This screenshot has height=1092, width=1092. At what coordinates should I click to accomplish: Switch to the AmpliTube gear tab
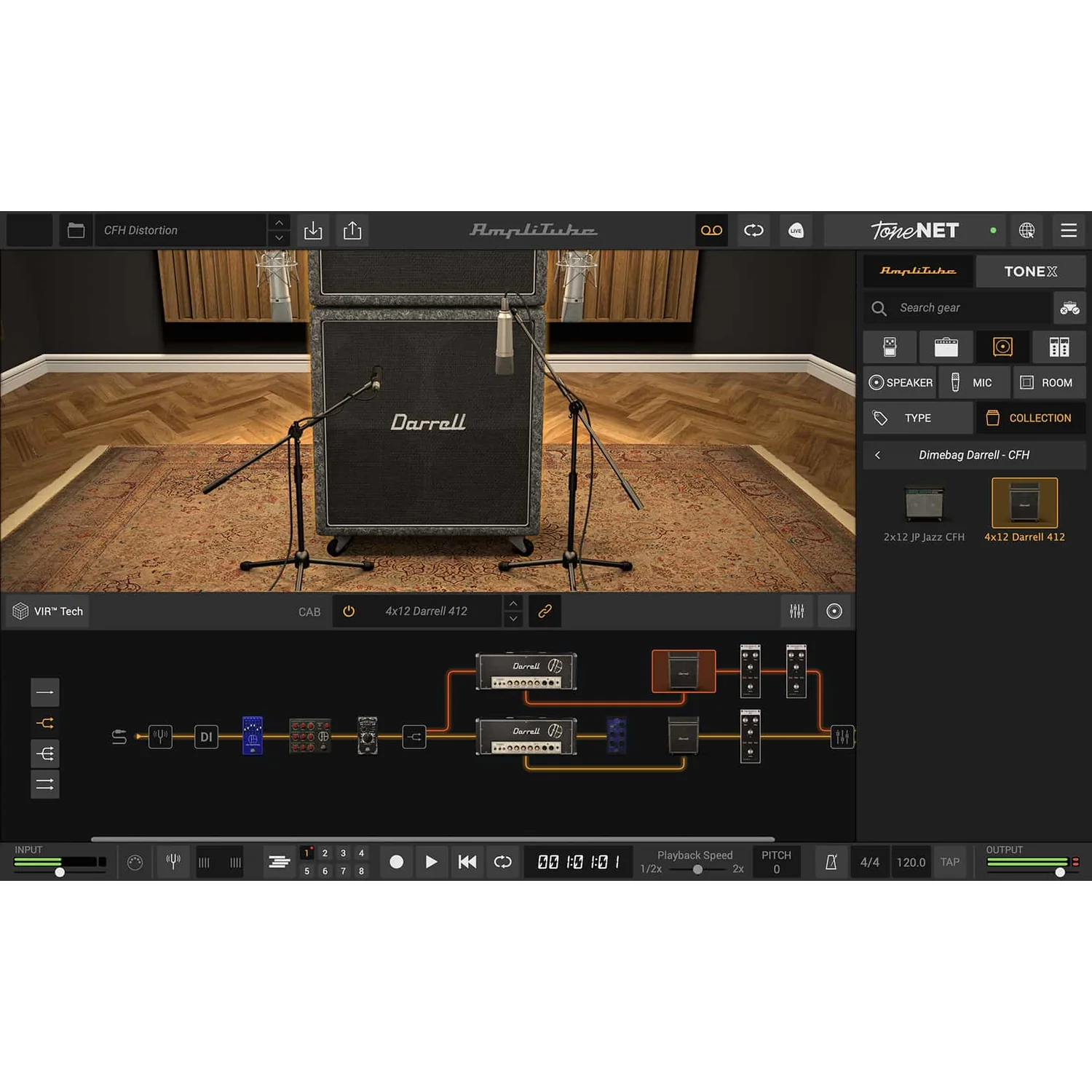click(918, 271)
